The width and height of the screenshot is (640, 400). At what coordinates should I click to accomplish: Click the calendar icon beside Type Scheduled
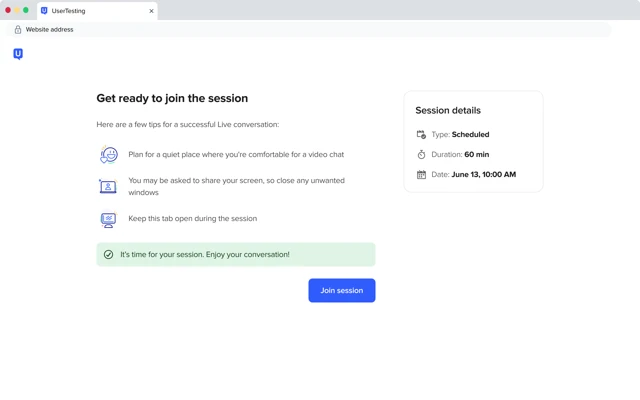[x=421, y=134]
